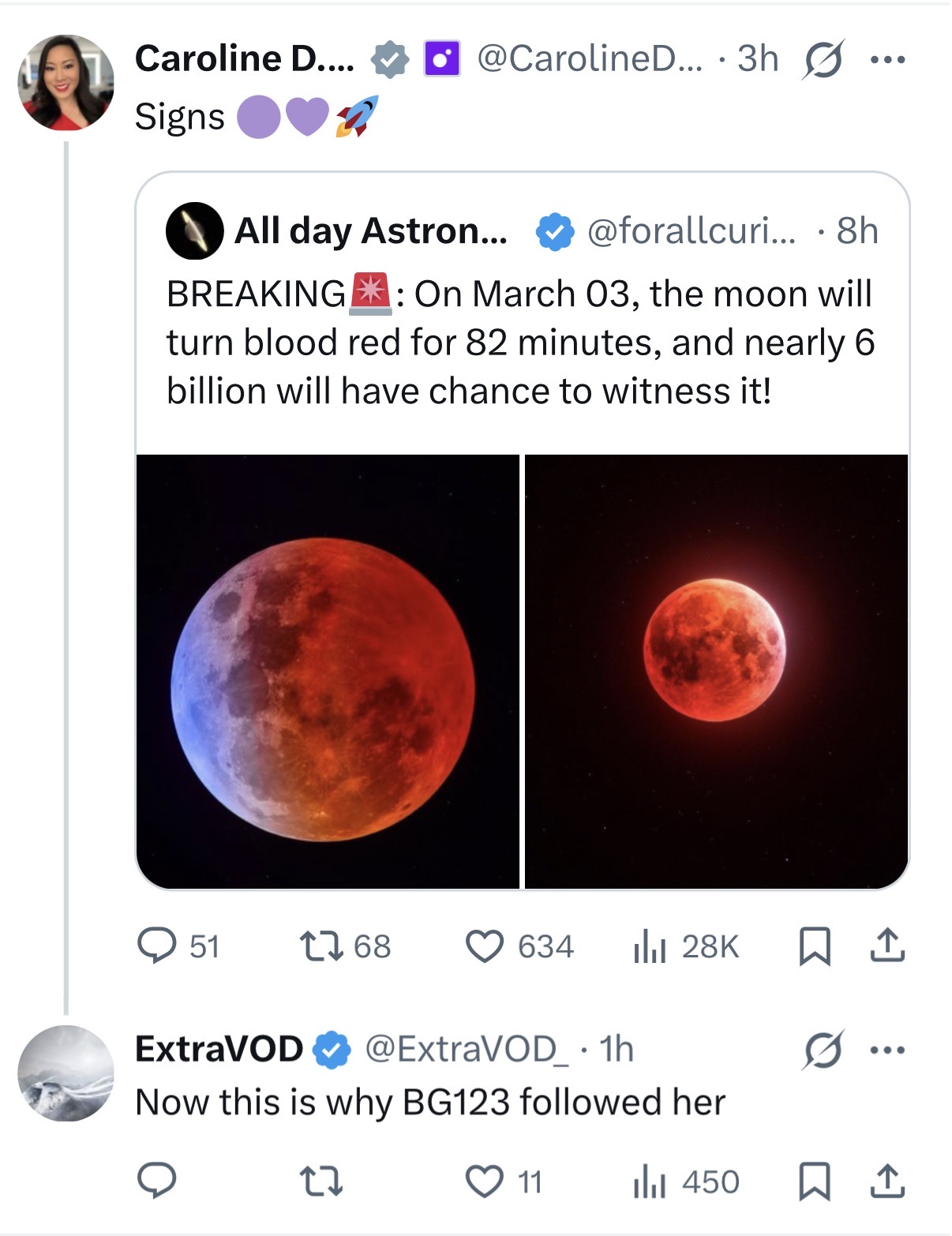Like Caroline's post with 634 likes
The width and height of the screenshot is (952, 1236).
click(x=485, y=946)
